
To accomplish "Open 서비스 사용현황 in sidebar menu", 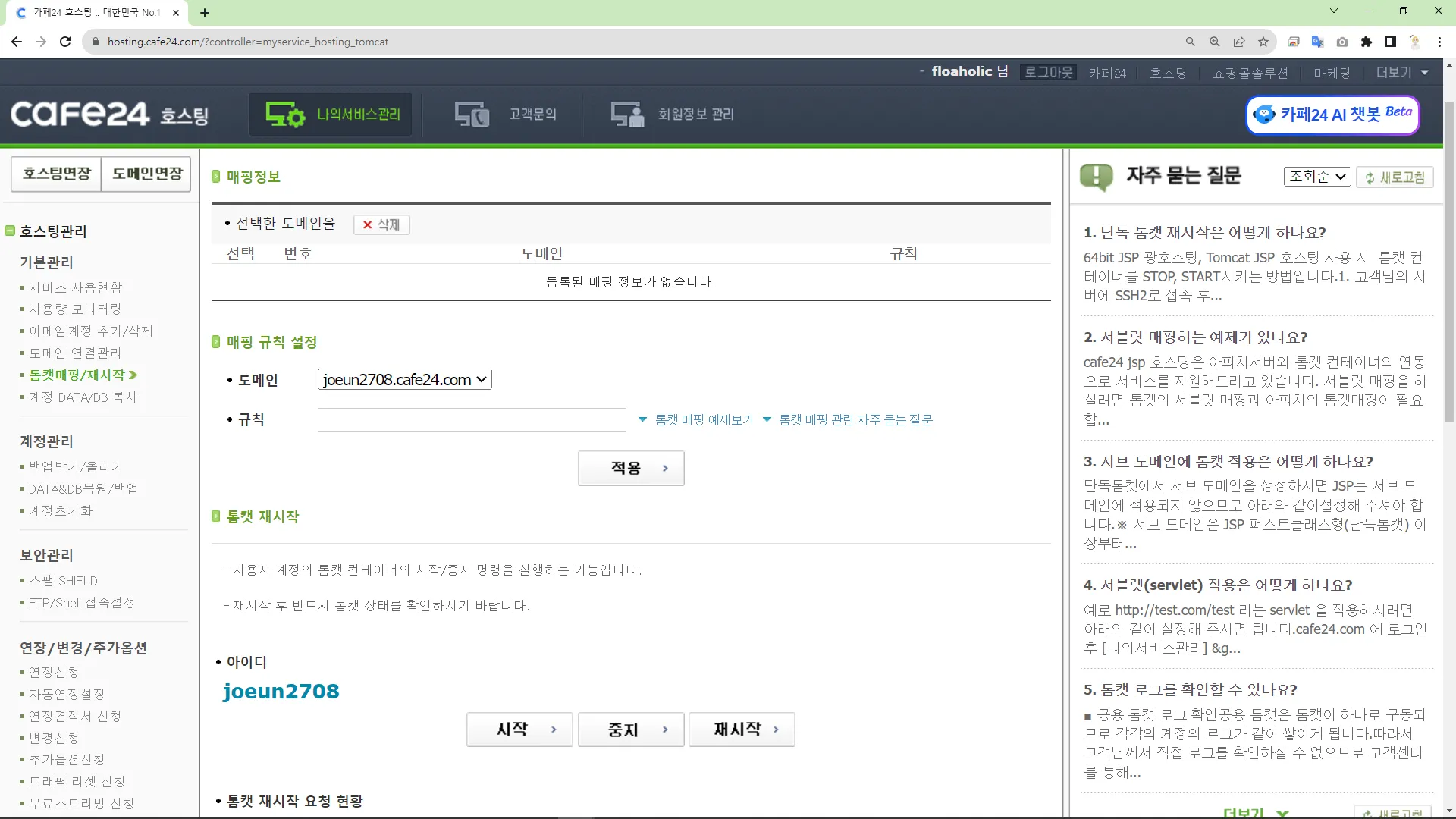I will click(75, 287).
